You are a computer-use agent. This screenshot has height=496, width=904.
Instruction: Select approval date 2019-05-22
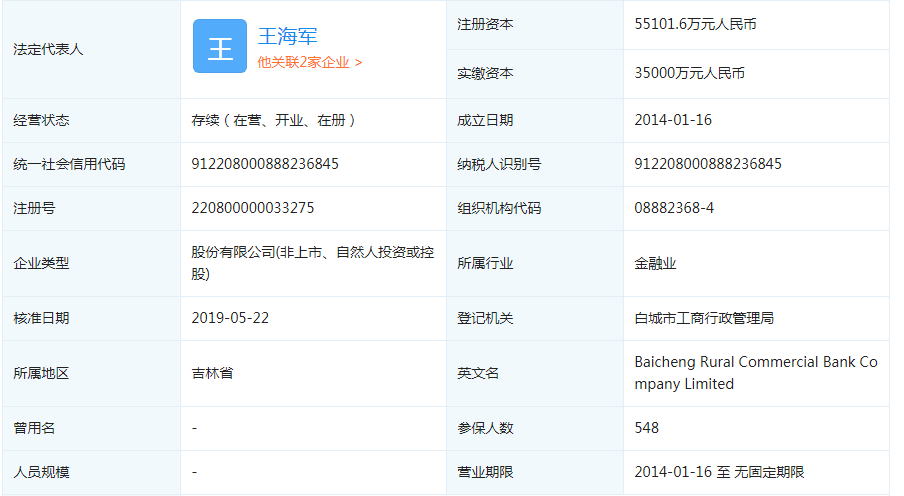(230, 318)
